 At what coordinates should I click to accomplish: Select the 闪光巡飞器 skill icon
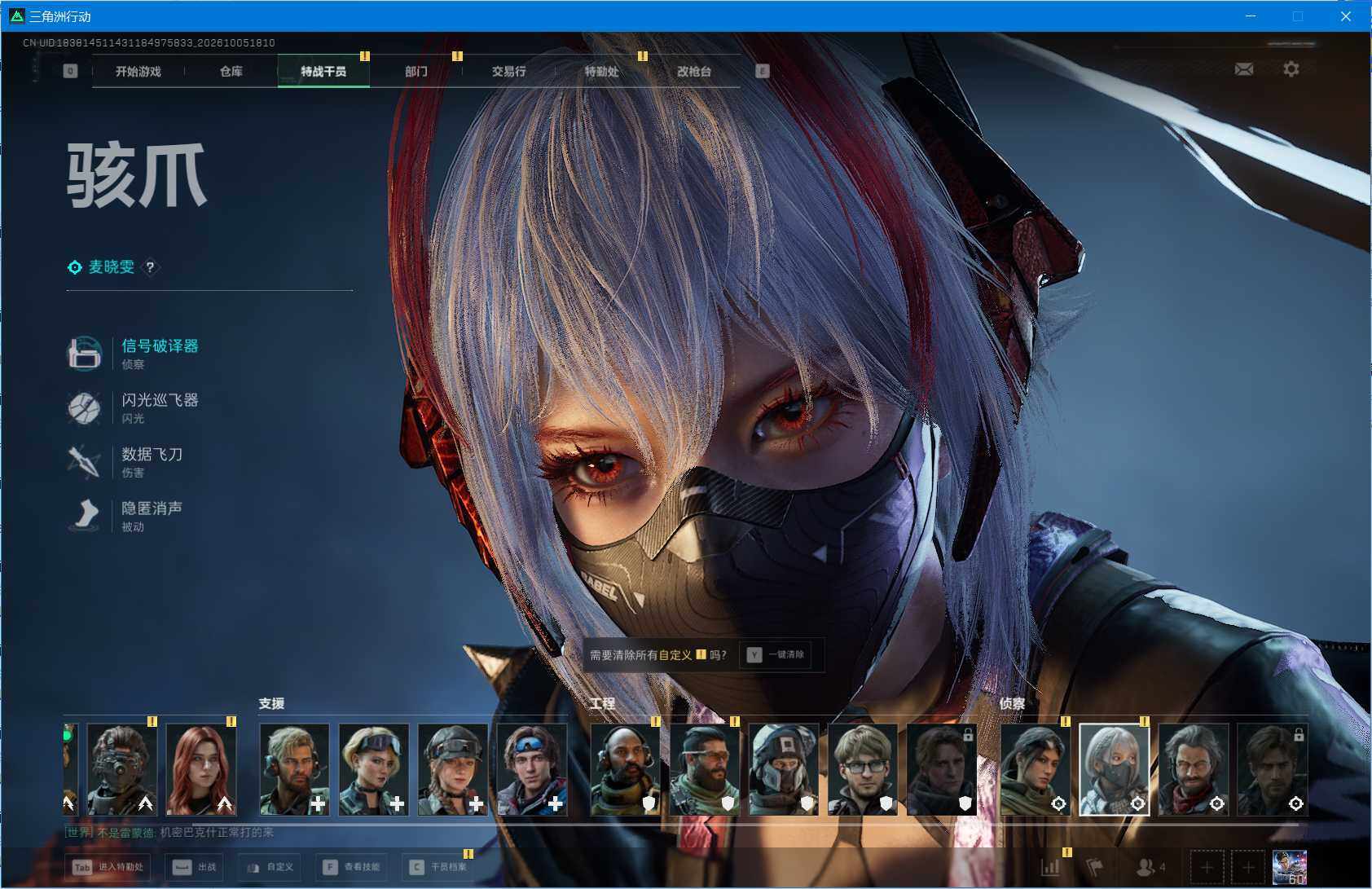click(x=85, y=407)
